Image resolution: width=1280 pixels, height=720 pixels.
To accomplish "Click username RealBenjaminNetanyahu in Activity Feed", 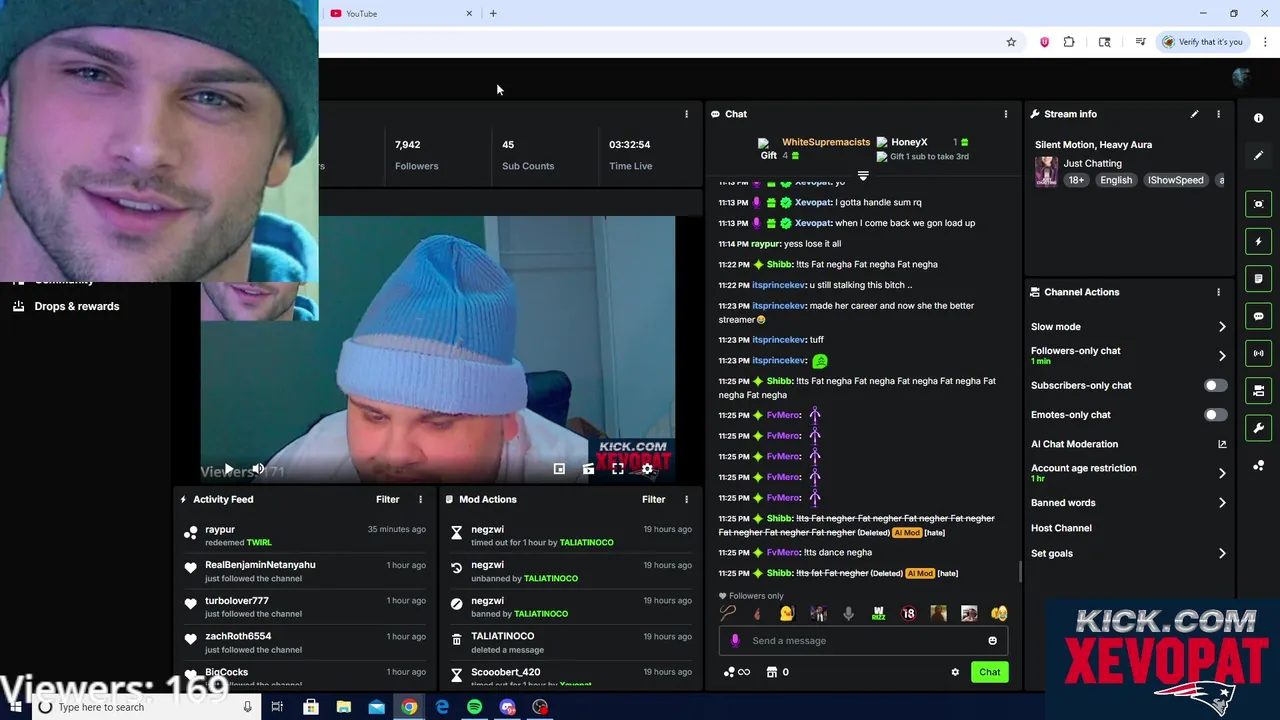I will [x=260, y=565].
